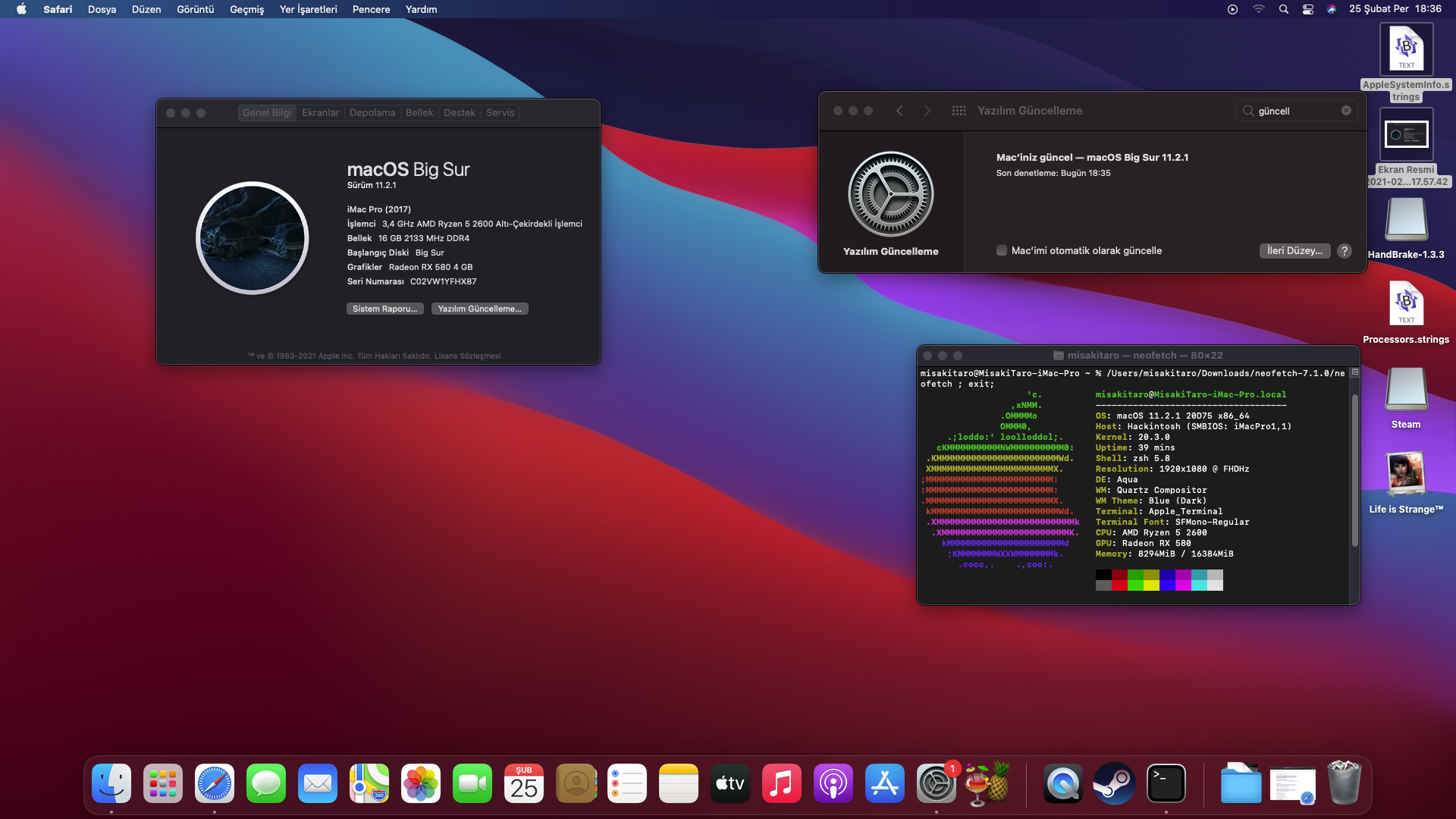This screenshot has height=819, width=1456.
Task: Open Steam from the Dock
Action: click(1114, 783)
